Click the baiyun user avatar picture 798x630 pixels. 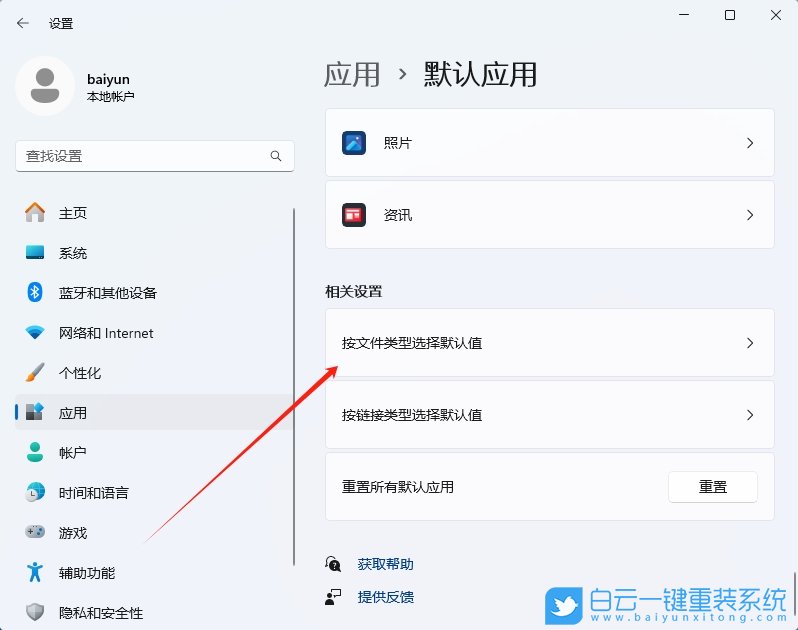click(45, 86)
